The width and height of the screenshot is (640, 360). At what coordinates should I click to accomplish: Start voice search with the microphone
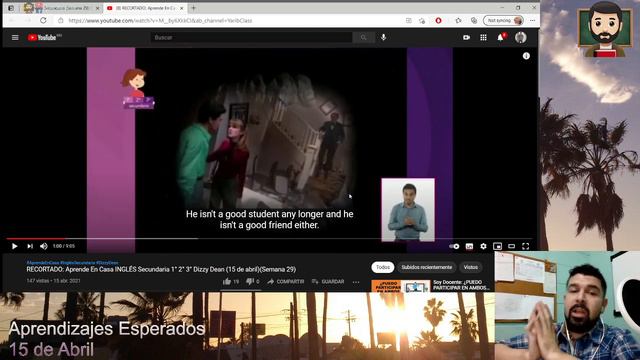point(383,38)
